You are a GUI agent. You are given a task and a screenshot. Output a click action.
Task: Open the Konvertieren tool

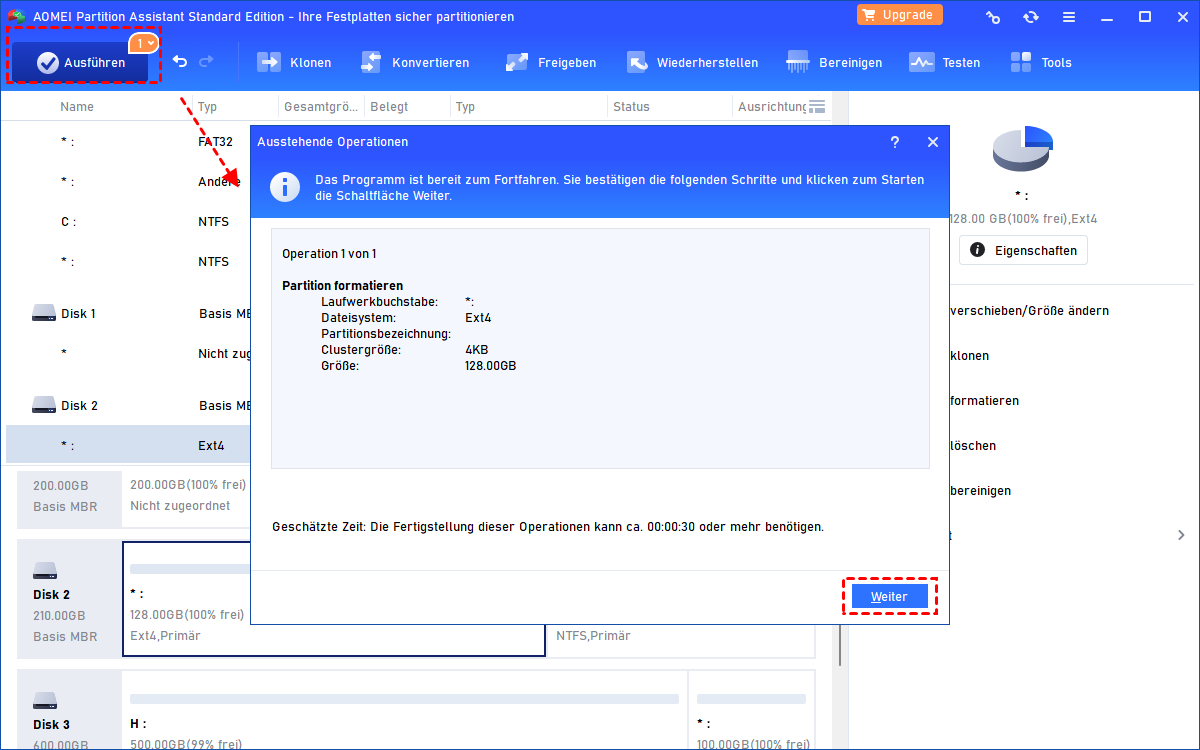click(414, 62)
